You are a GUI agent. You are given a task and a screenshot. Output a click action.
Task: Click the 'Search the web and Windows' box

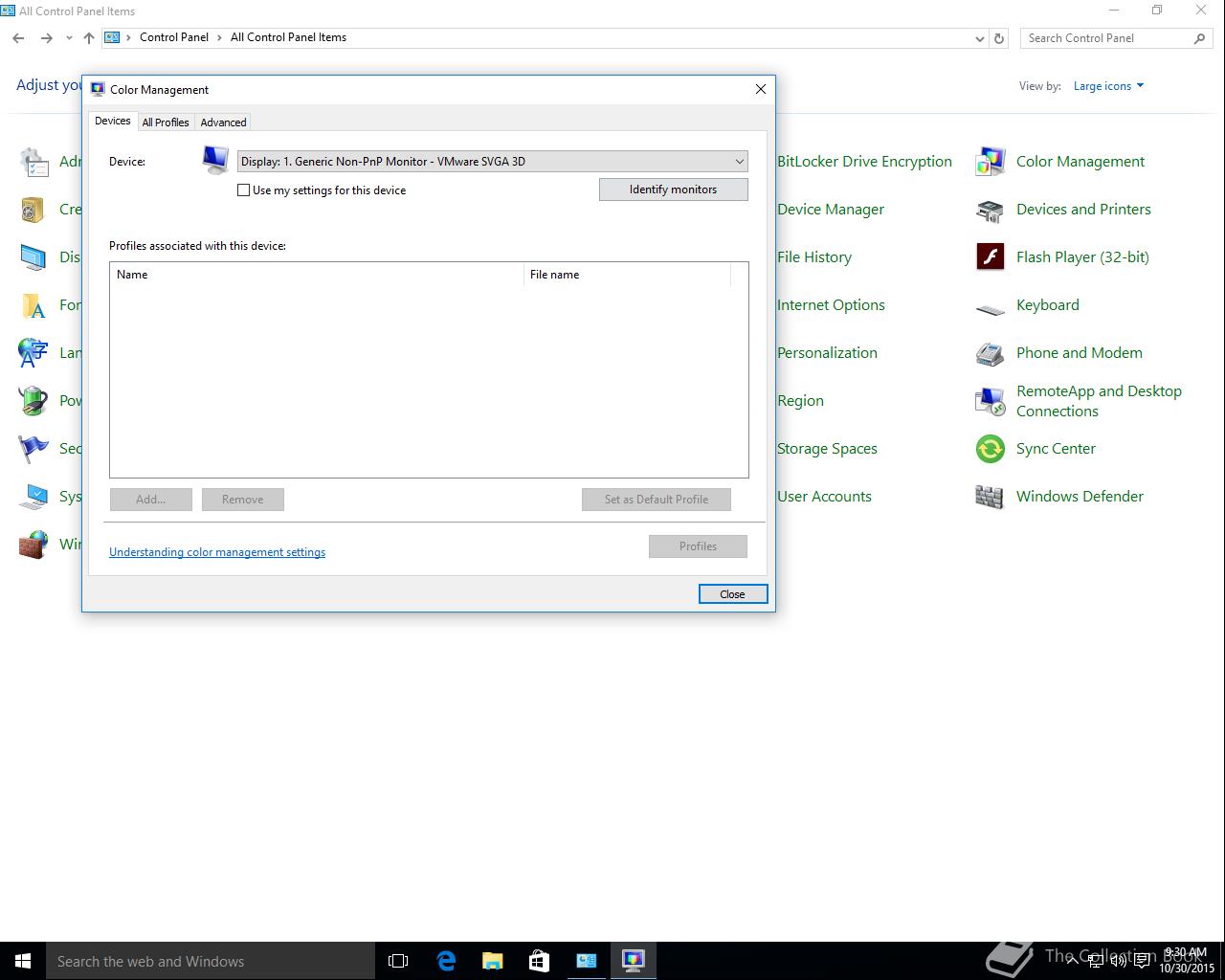pos(211,961)
